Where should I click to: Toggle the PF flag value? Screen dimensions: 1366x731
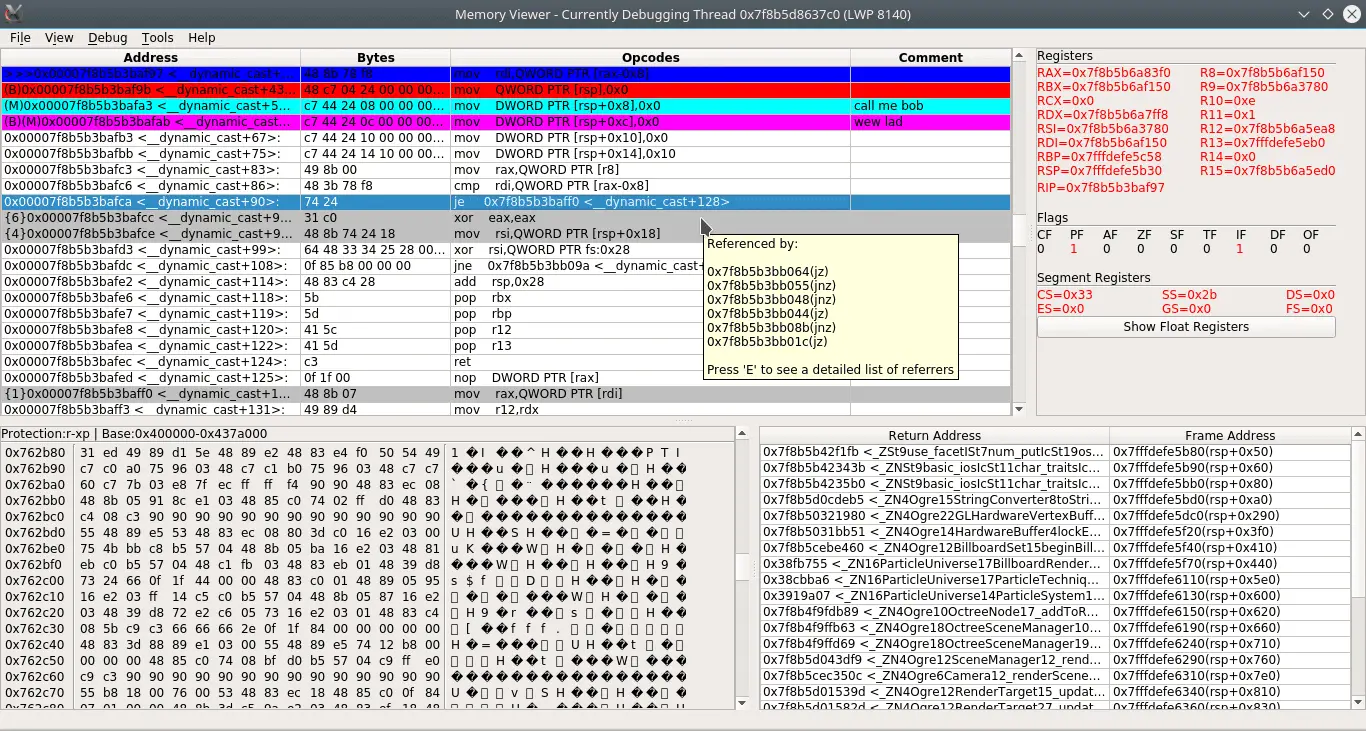click(1074, 249)
